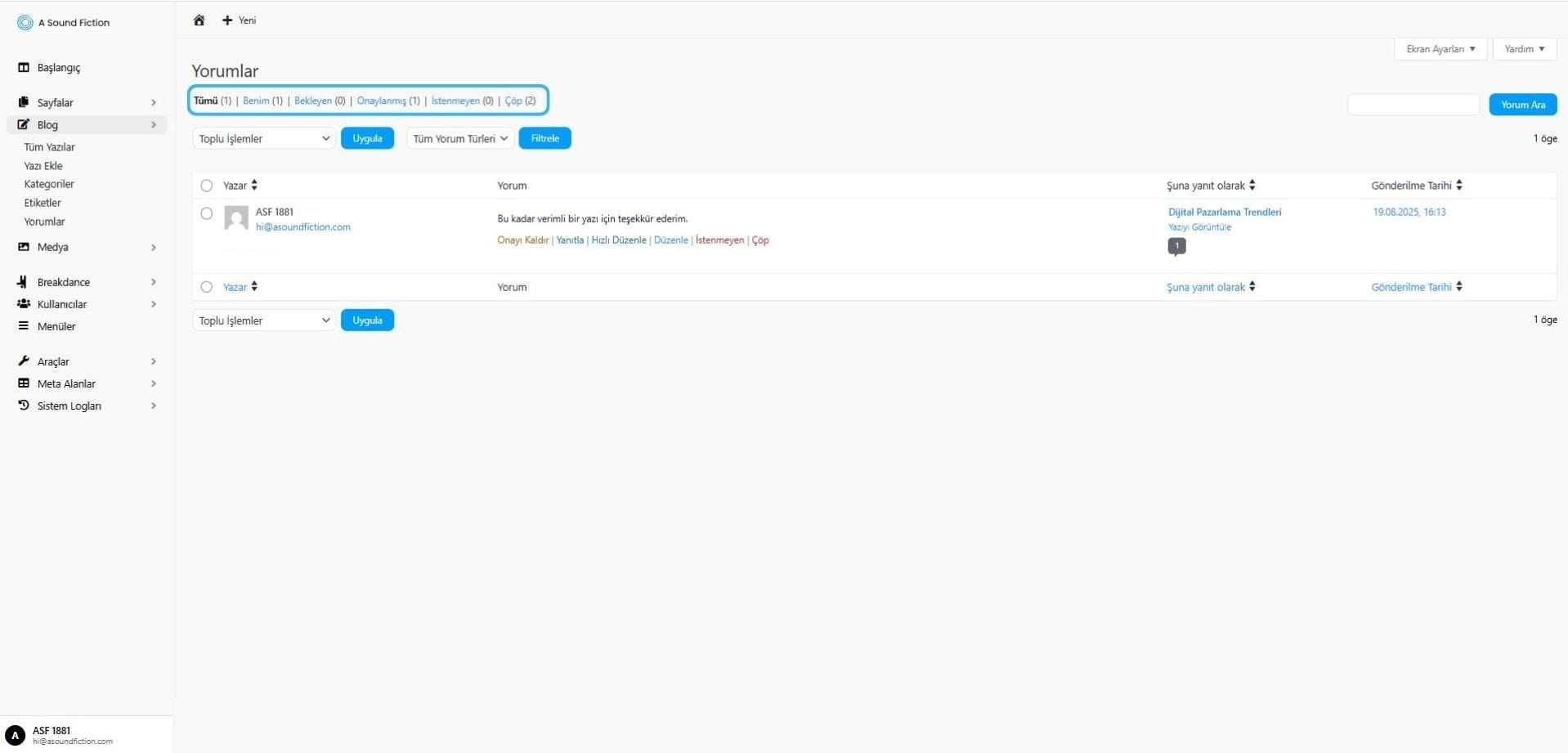The height and width of the screenshot is (753, 1568).
Task: Open Kategoriler in the Blog submenu
Action: click(x=49, y=184)
